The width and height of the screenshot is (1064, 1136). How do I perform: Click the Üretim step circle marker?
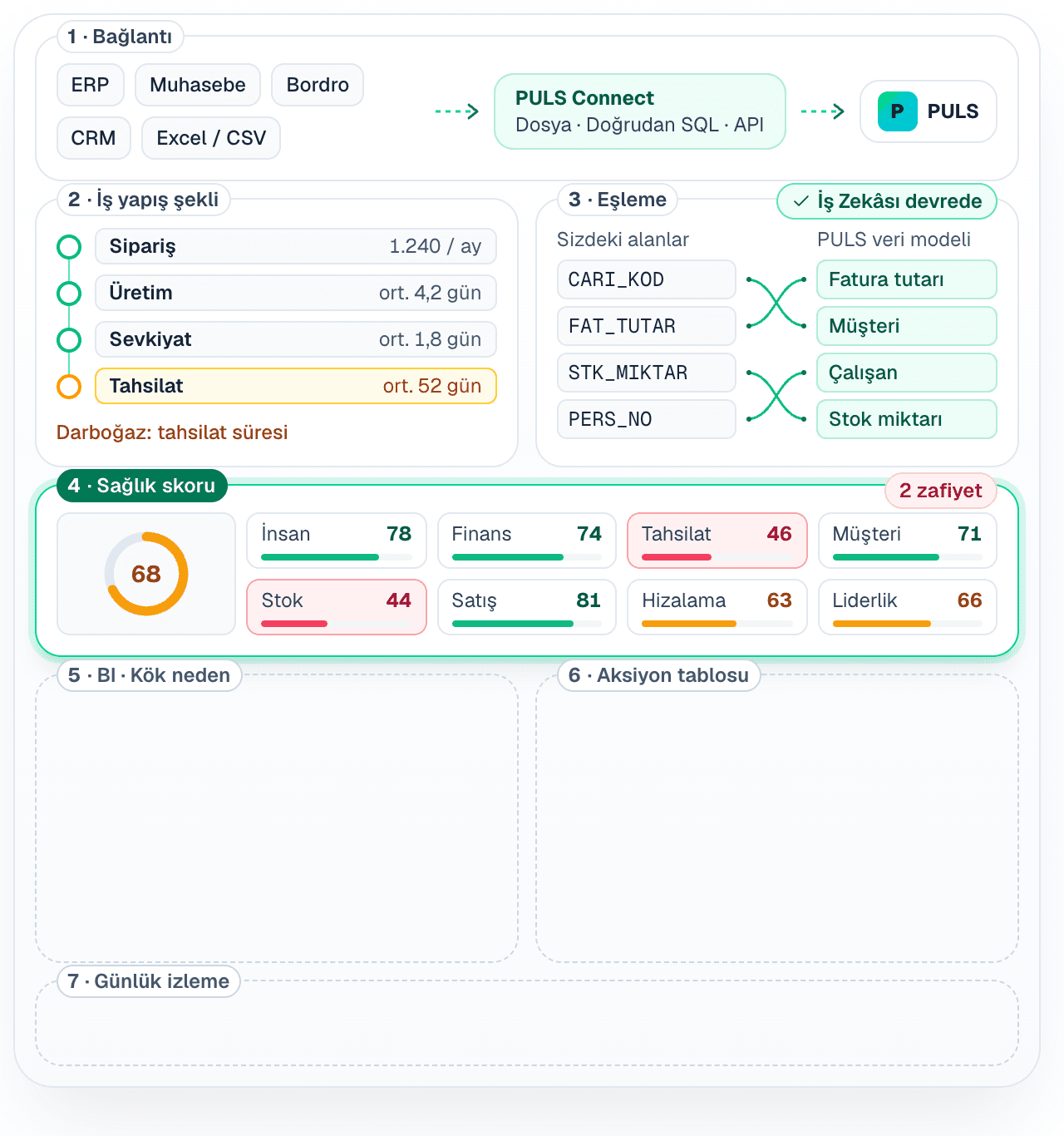(x=69, y=293)
